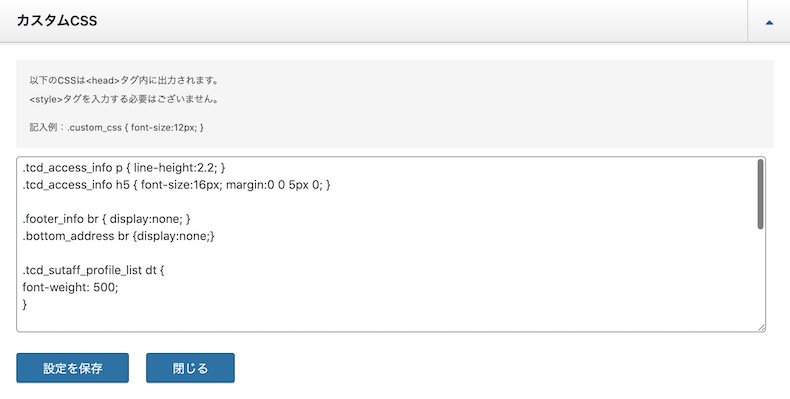Place cursor in the font-weight: 500 line
Screen dimensions: 790x399
71,288
